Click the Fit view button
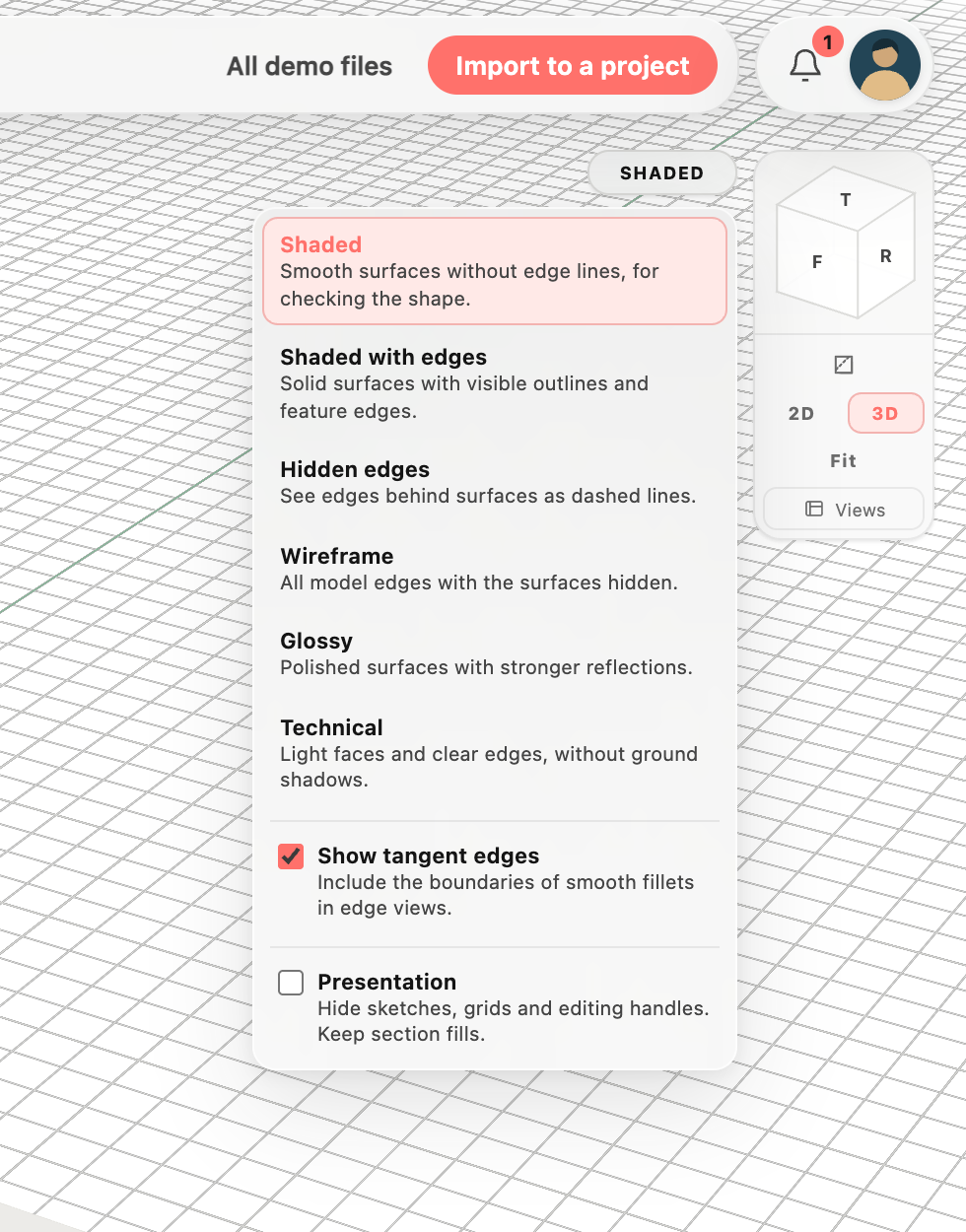Image resolution: width=966 pixels, height=1232 pixels. point(844,461)
